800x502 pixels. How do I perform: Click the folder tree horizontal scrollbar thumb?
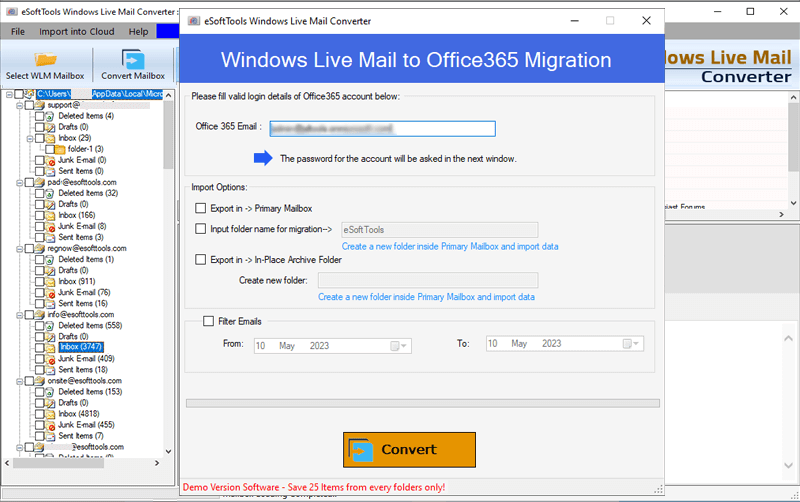coord(58,463)
